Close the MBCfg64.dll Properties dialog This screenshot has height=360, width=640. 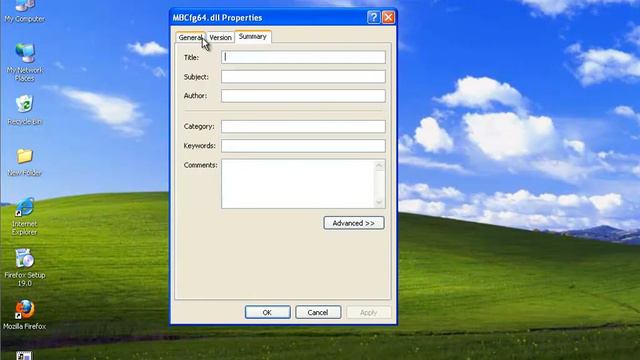point(388,18)
